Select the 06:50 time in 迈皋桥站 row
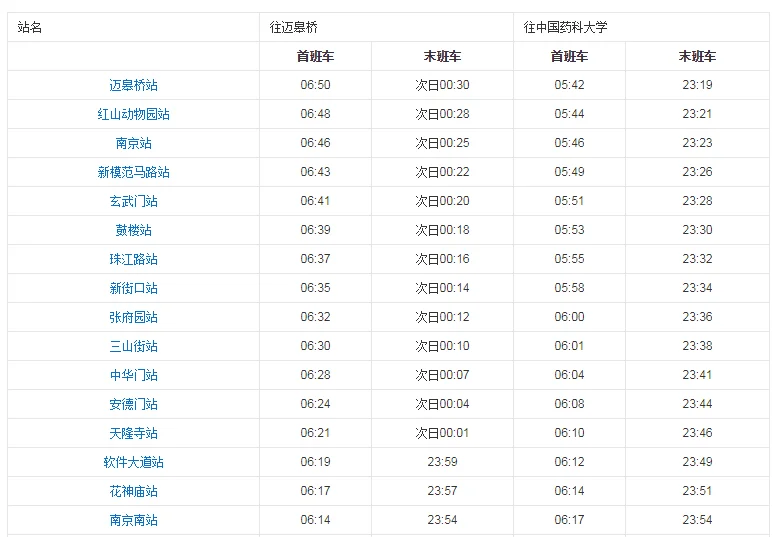 316,85
